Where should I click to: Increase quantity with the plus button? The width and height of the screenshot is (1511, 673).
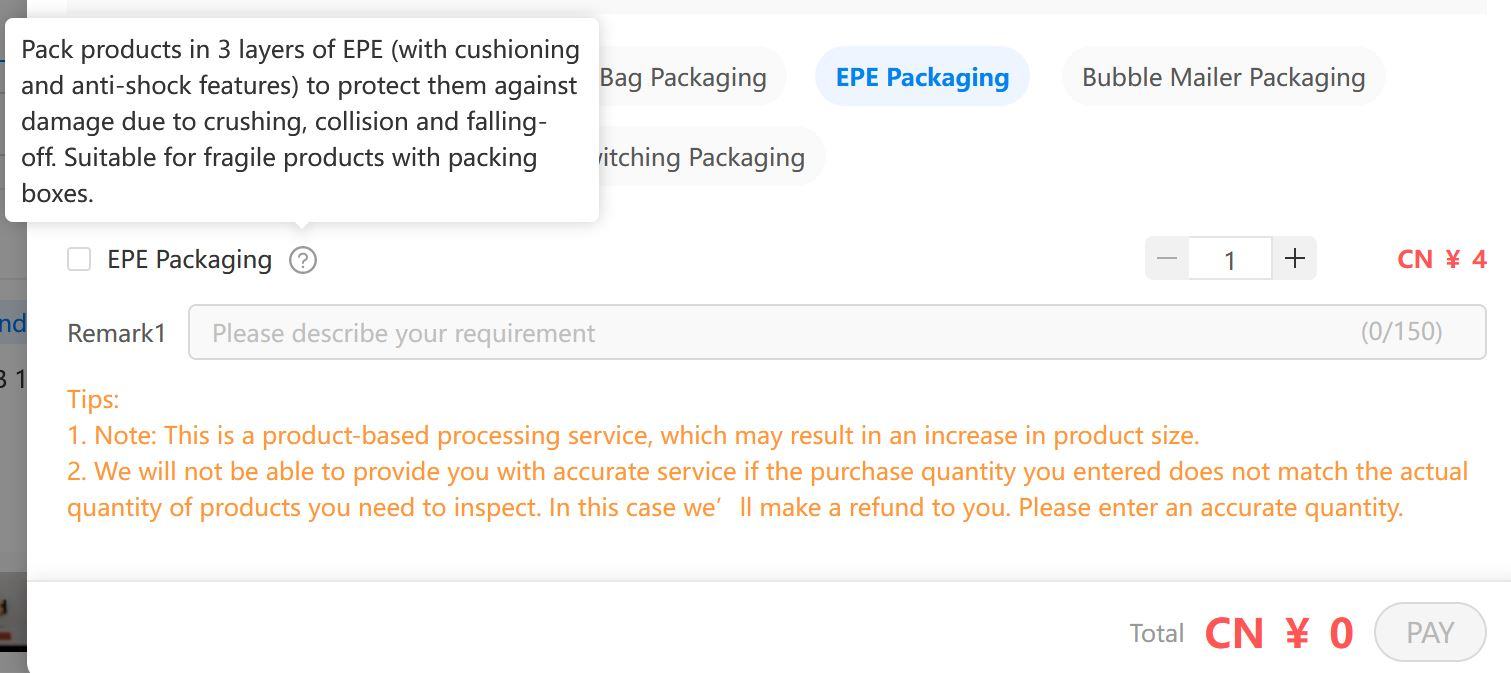point(1294,259)
